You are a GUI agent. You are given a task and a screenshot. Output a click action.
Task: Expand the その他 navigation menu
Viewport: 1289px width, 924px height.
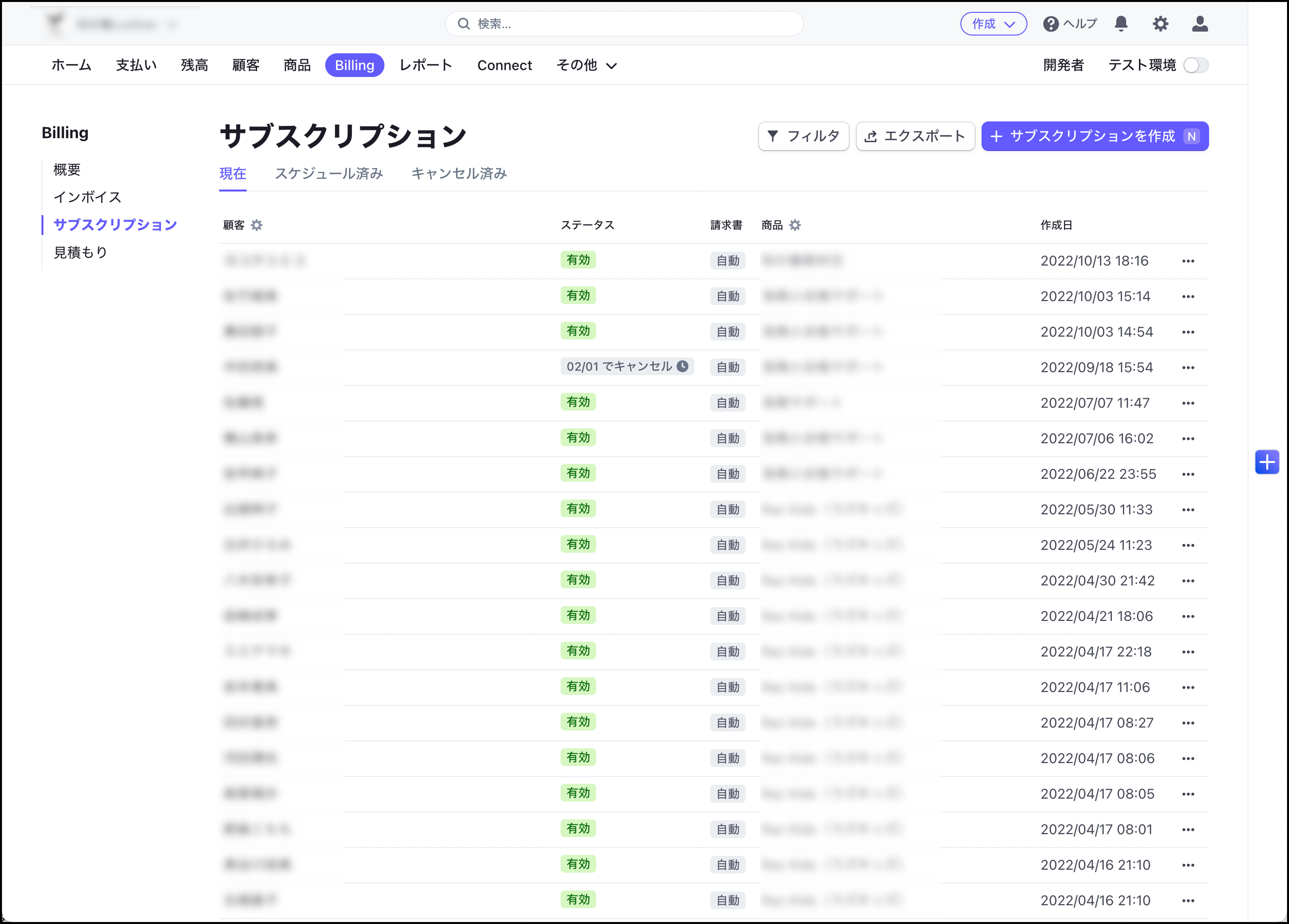click(587, 65)
